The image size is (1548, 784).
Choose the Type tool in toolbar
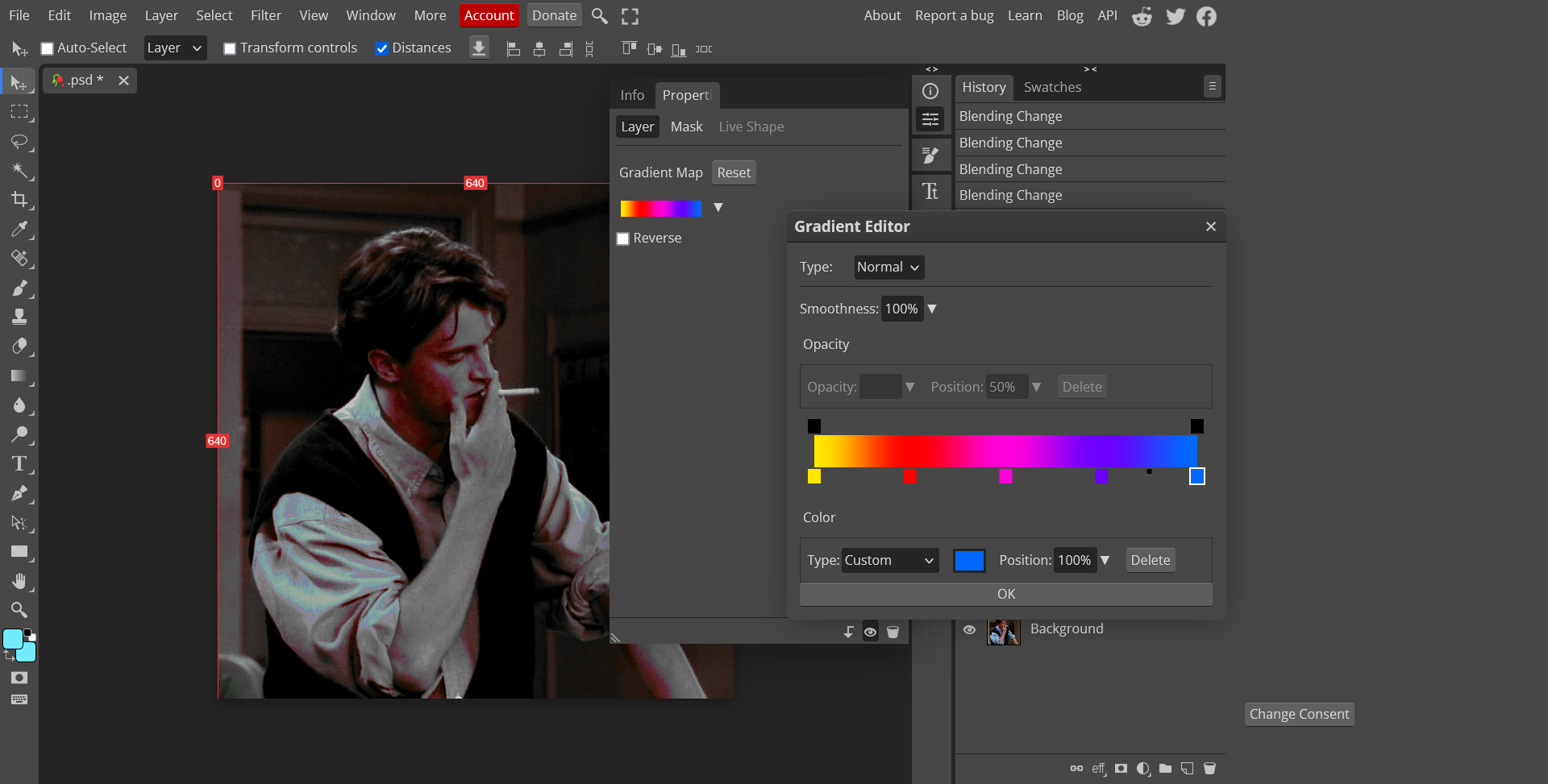(x=19, y=463)
